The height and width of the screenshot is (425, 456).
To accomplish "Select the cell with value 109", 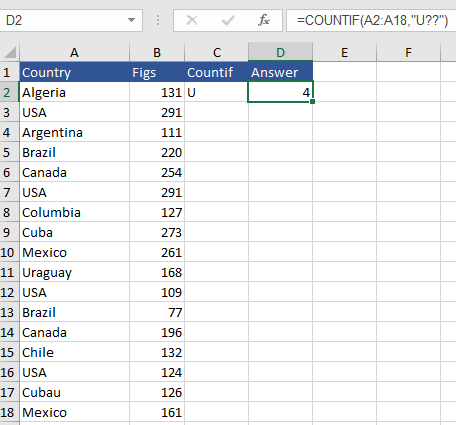I will click(157, 292).
